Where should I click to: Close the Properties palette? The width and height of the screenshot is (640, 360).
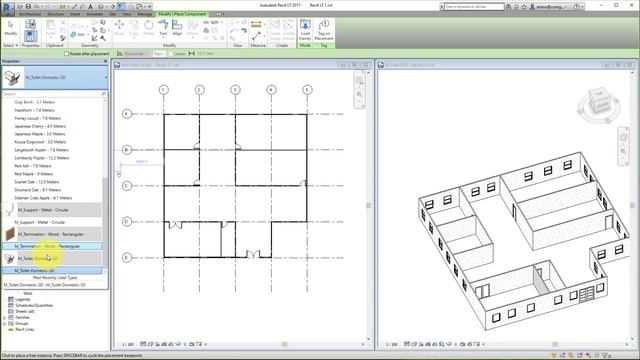[105, 61]
